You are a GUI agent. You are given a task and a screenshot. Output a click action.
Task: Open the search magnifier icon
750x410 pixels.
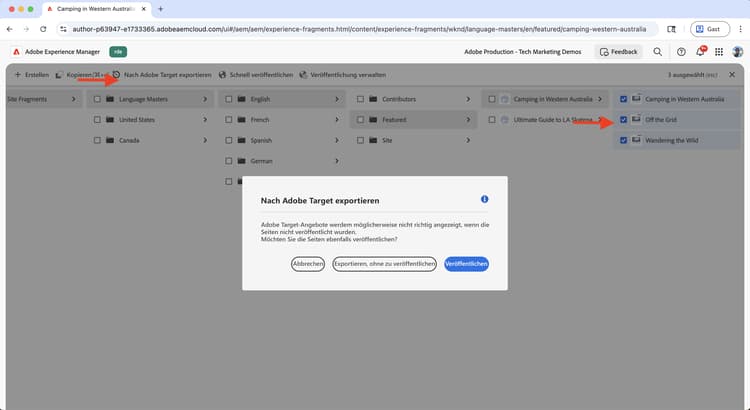(658, 52)
